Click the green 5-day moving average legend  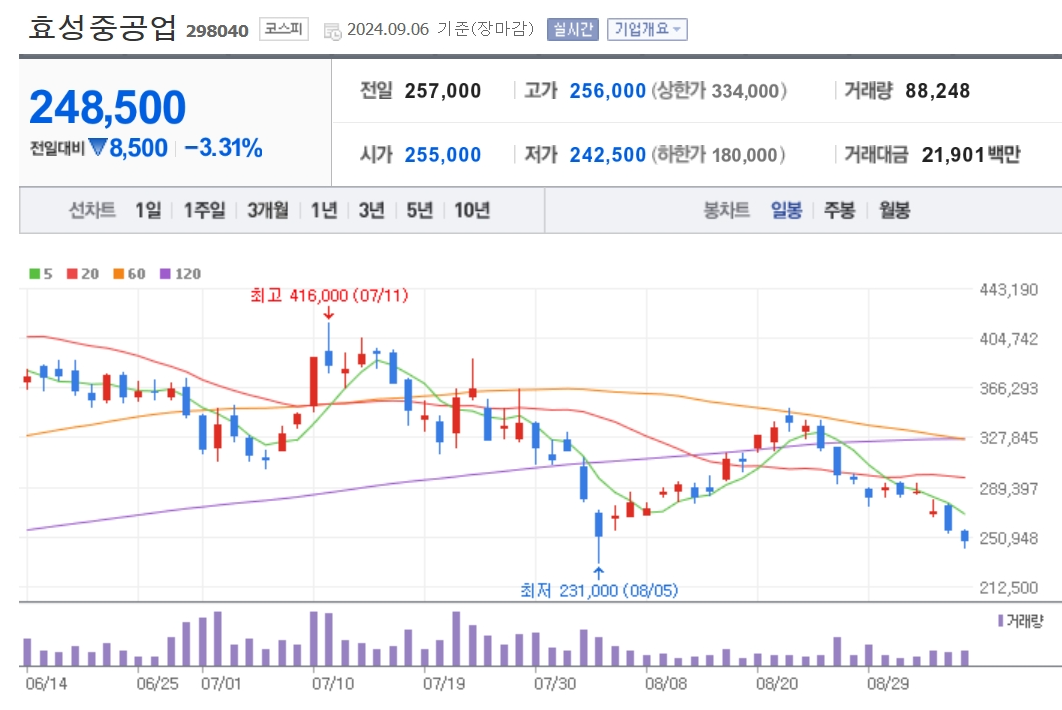pyautogui.click(x=41, y=274)
